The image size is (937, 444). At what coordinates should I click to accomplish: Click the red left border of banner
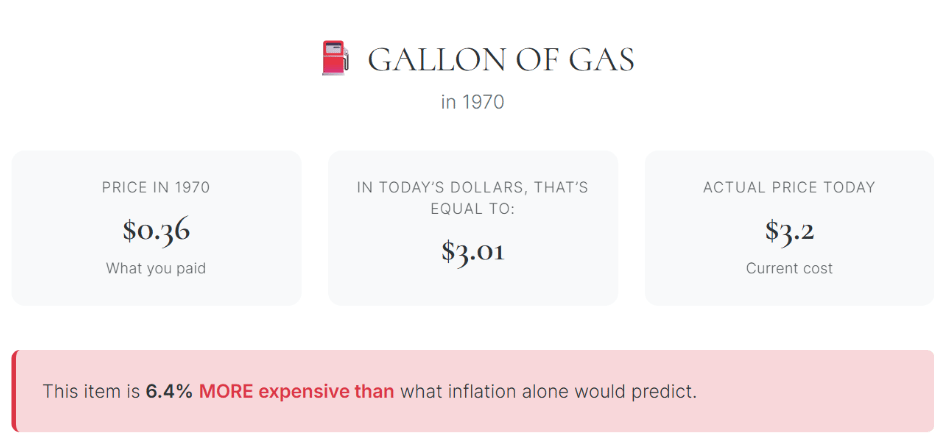pos(14,391)
